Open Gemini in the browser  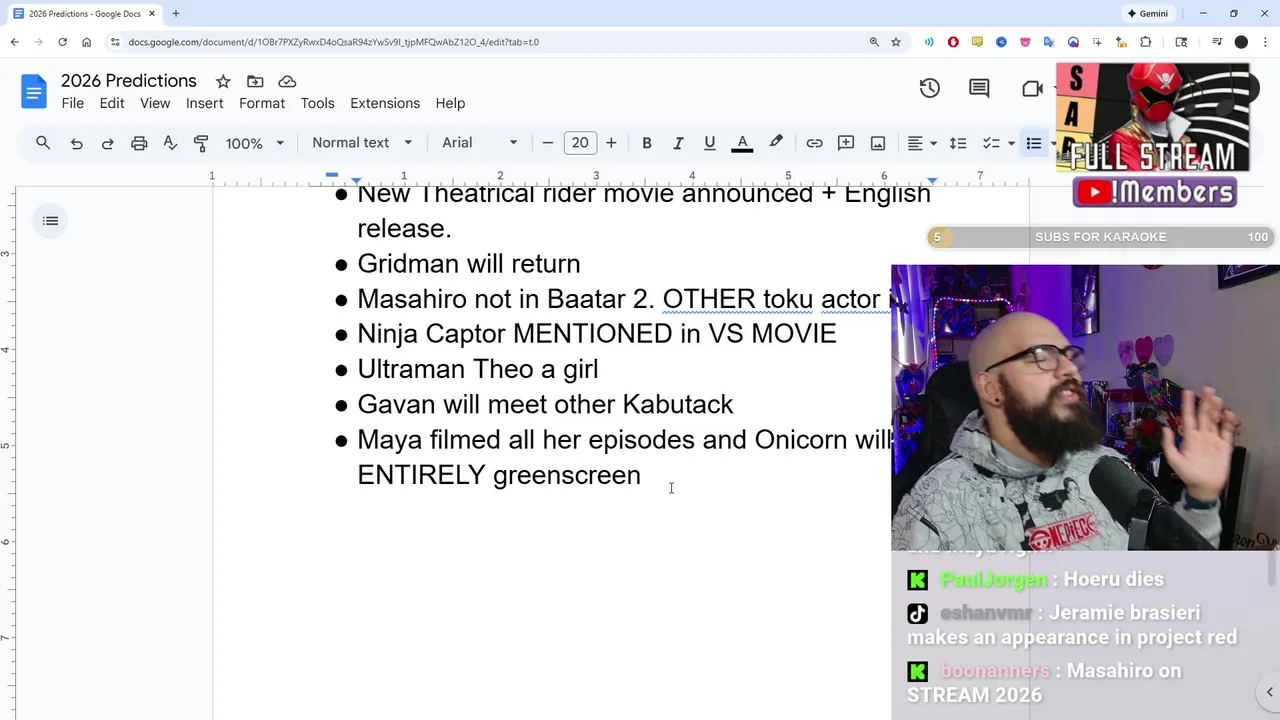(1147, 14)
